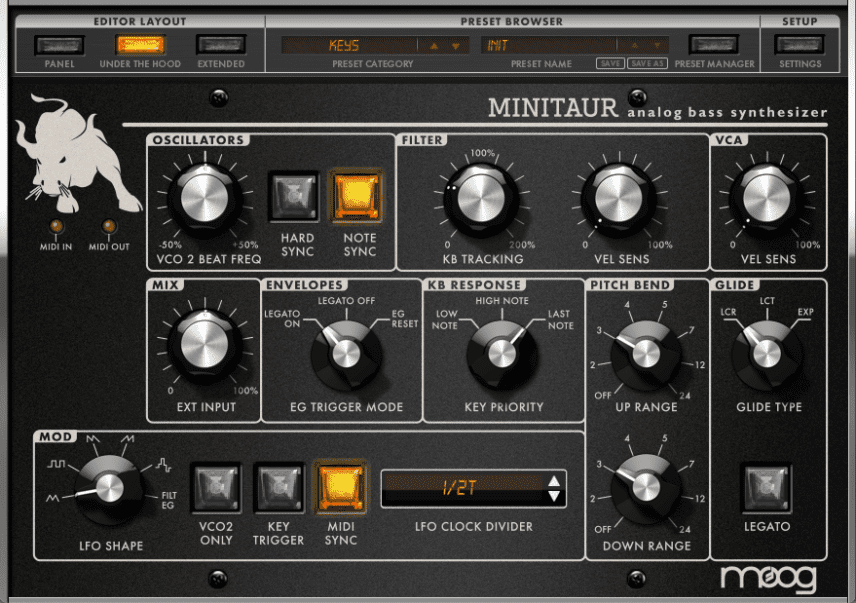Select next preset category with down arrow

(x=456, y=46)
